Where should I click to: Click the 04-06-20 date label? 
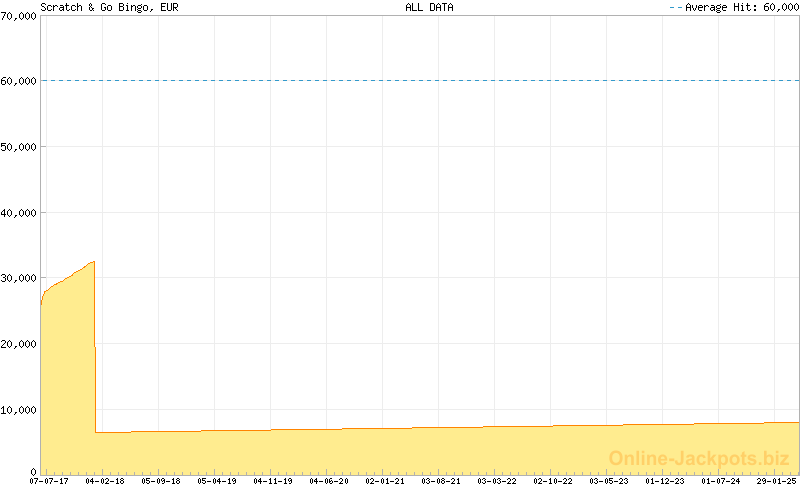[x=329, y=481]
